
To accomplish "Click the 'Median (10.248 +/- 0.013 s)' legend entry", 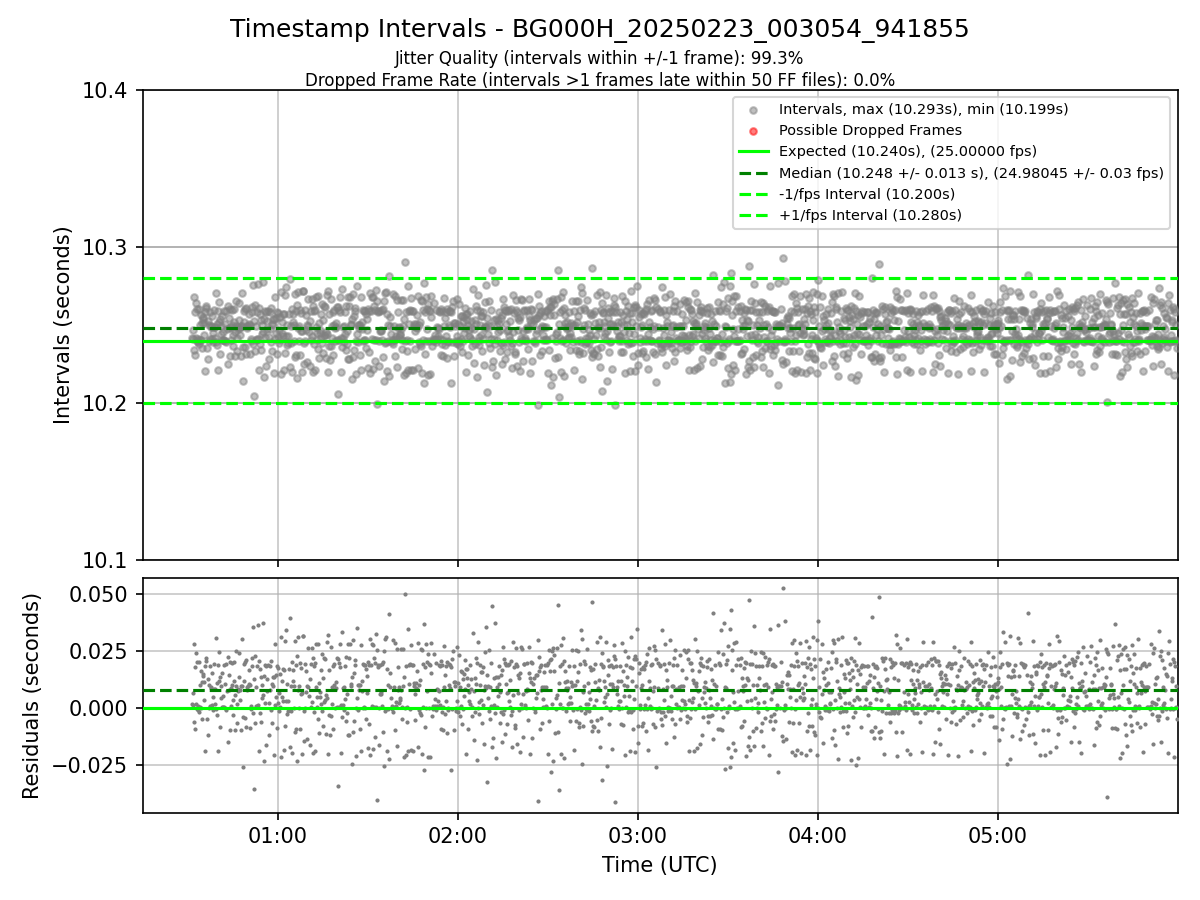I will pyautogui.click(x=971, y=172).
